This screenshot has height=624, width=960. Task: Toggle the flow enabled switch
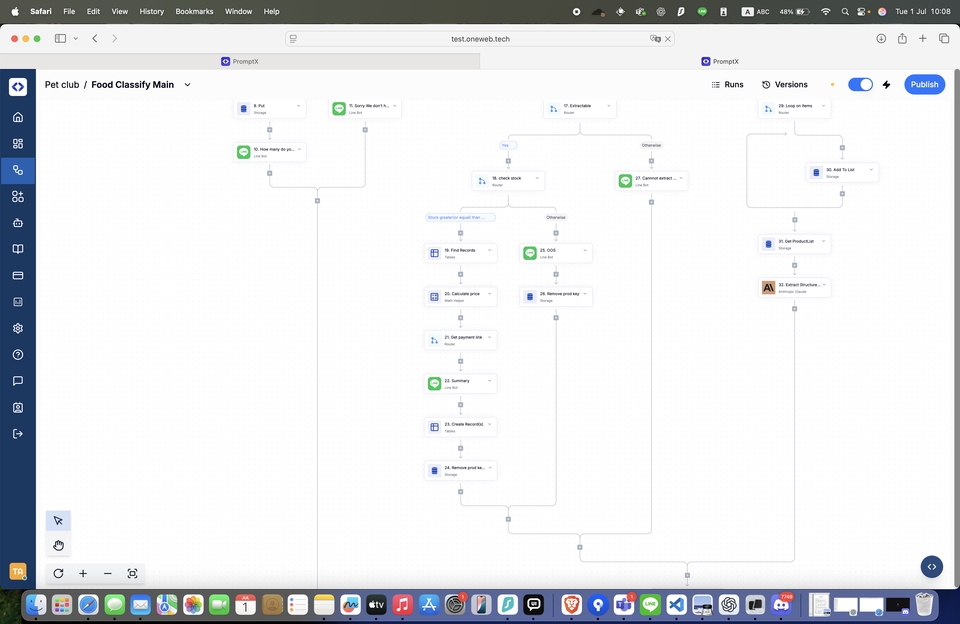tap(860, 85)
